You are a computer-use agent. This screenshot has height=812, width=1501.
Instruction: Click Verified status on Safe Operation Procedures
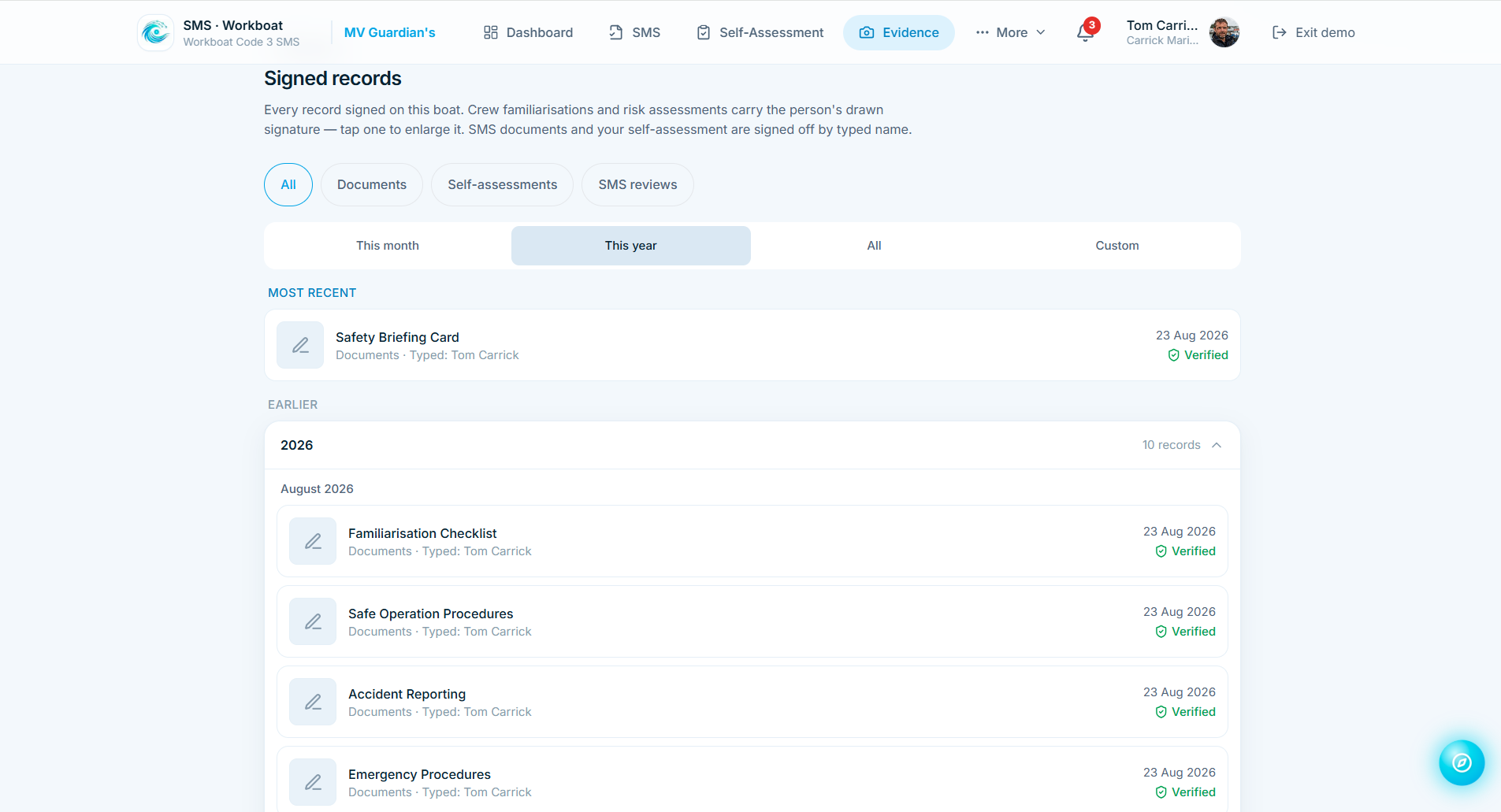tap(1185, 632)
